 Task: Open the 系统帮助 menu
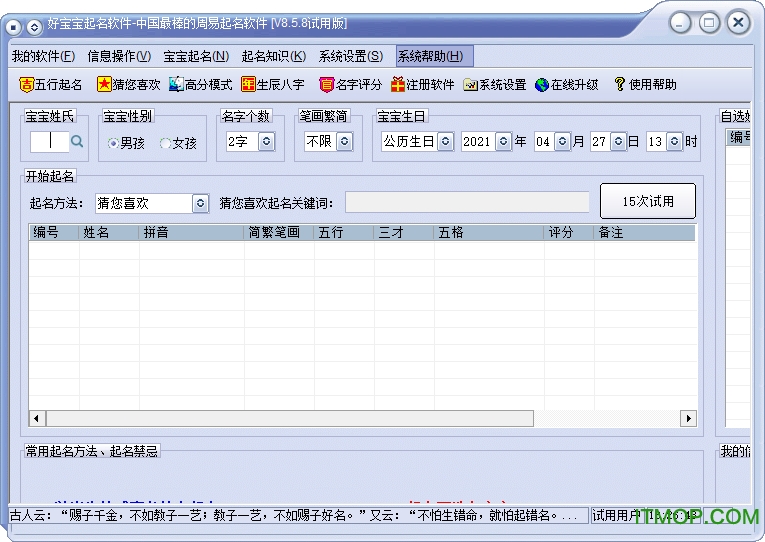430,56
